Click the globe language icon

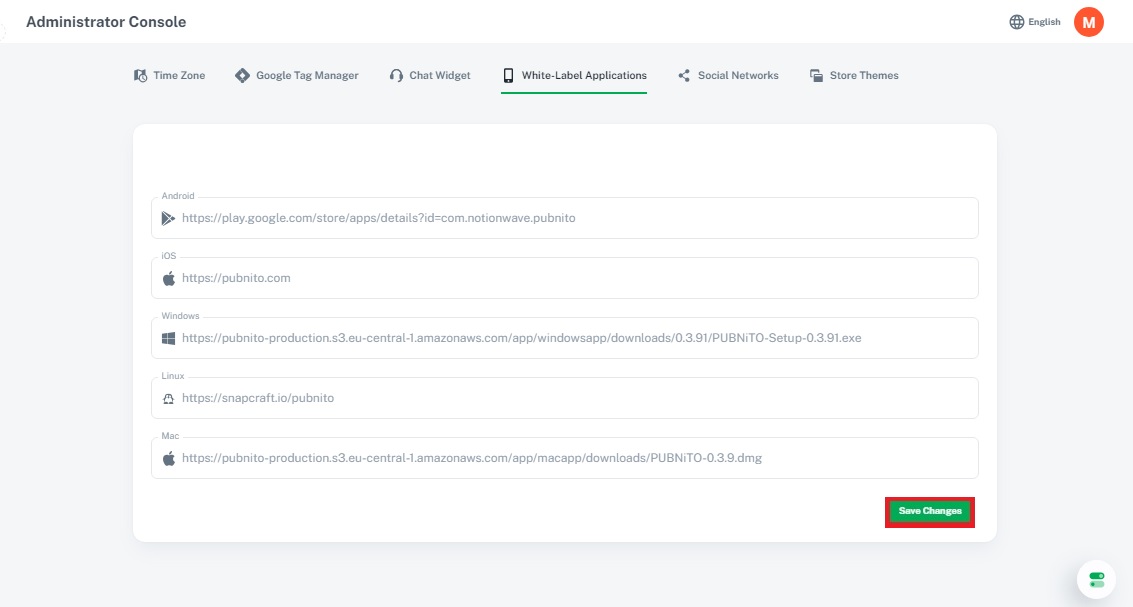1017,22
